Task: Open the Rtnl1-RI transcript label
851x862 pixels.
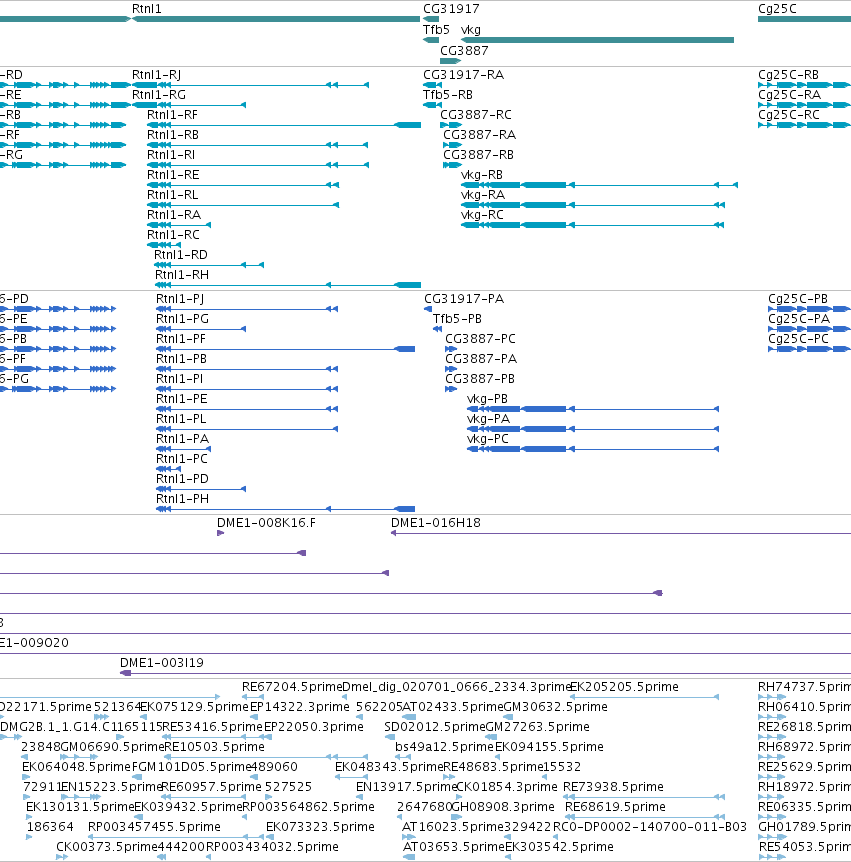Action: click(x=170, y=154)
